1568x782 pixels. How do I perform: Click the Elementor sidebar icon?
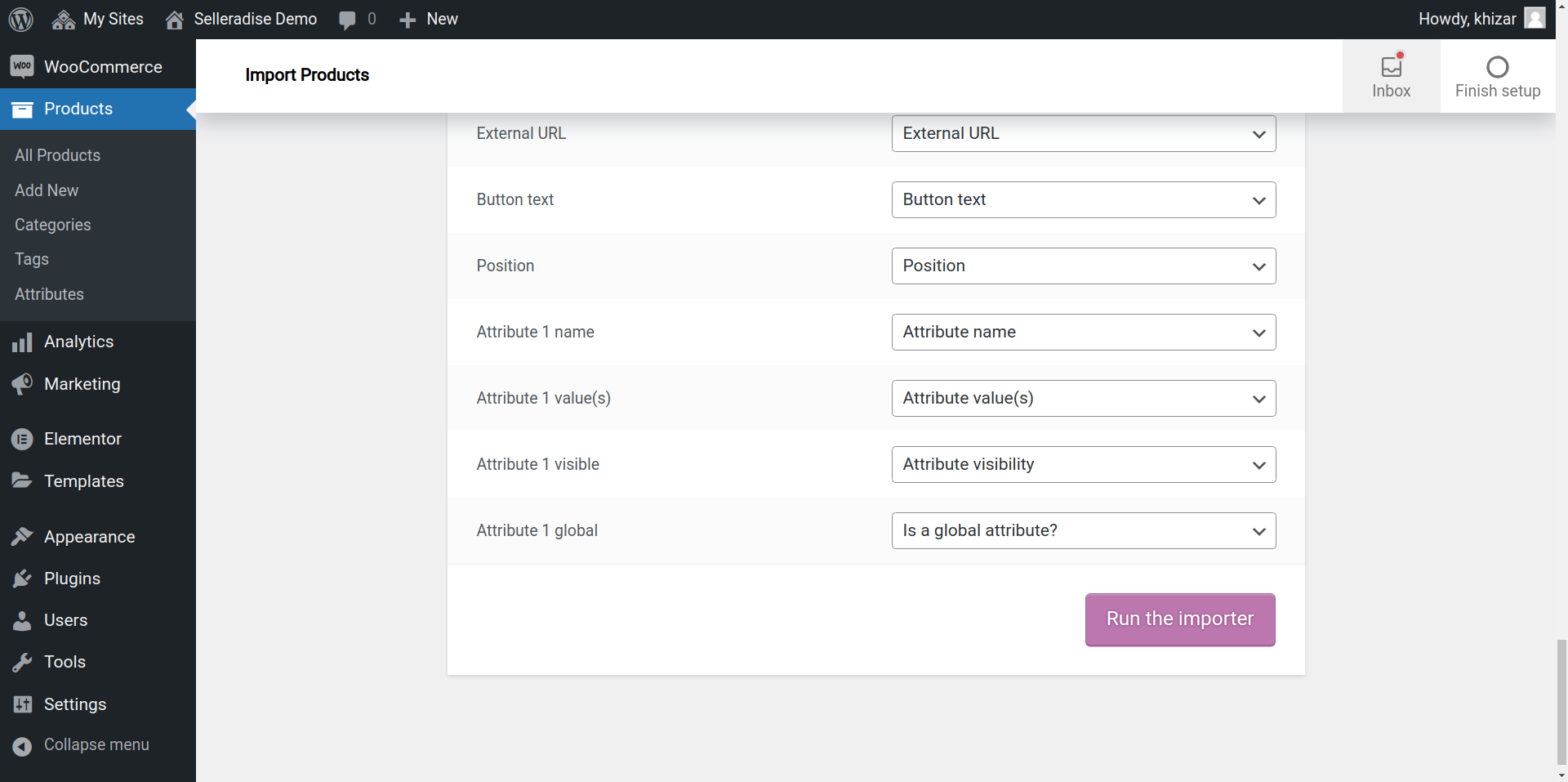[x=22, y=440]
